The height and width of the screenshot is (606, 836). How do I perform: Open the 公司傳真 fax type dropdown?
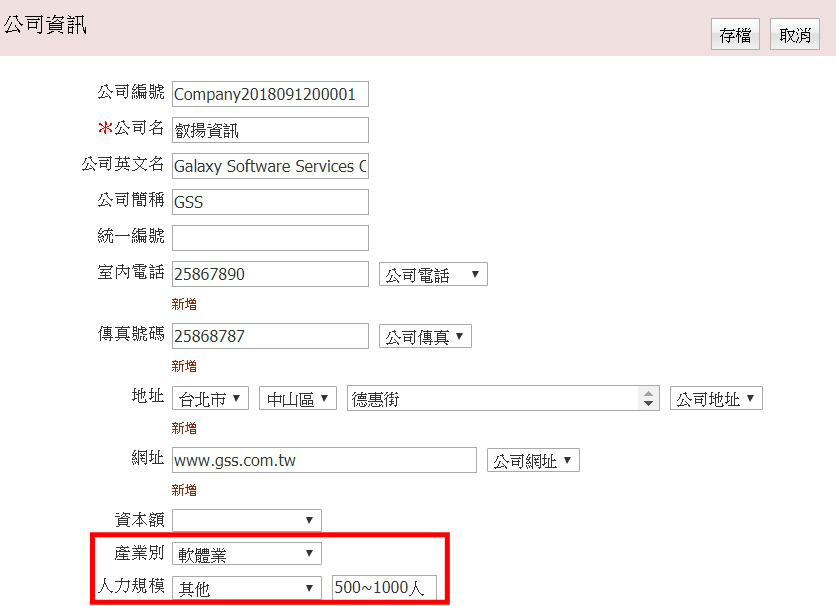pyautogui.click(x=425, y=336)
